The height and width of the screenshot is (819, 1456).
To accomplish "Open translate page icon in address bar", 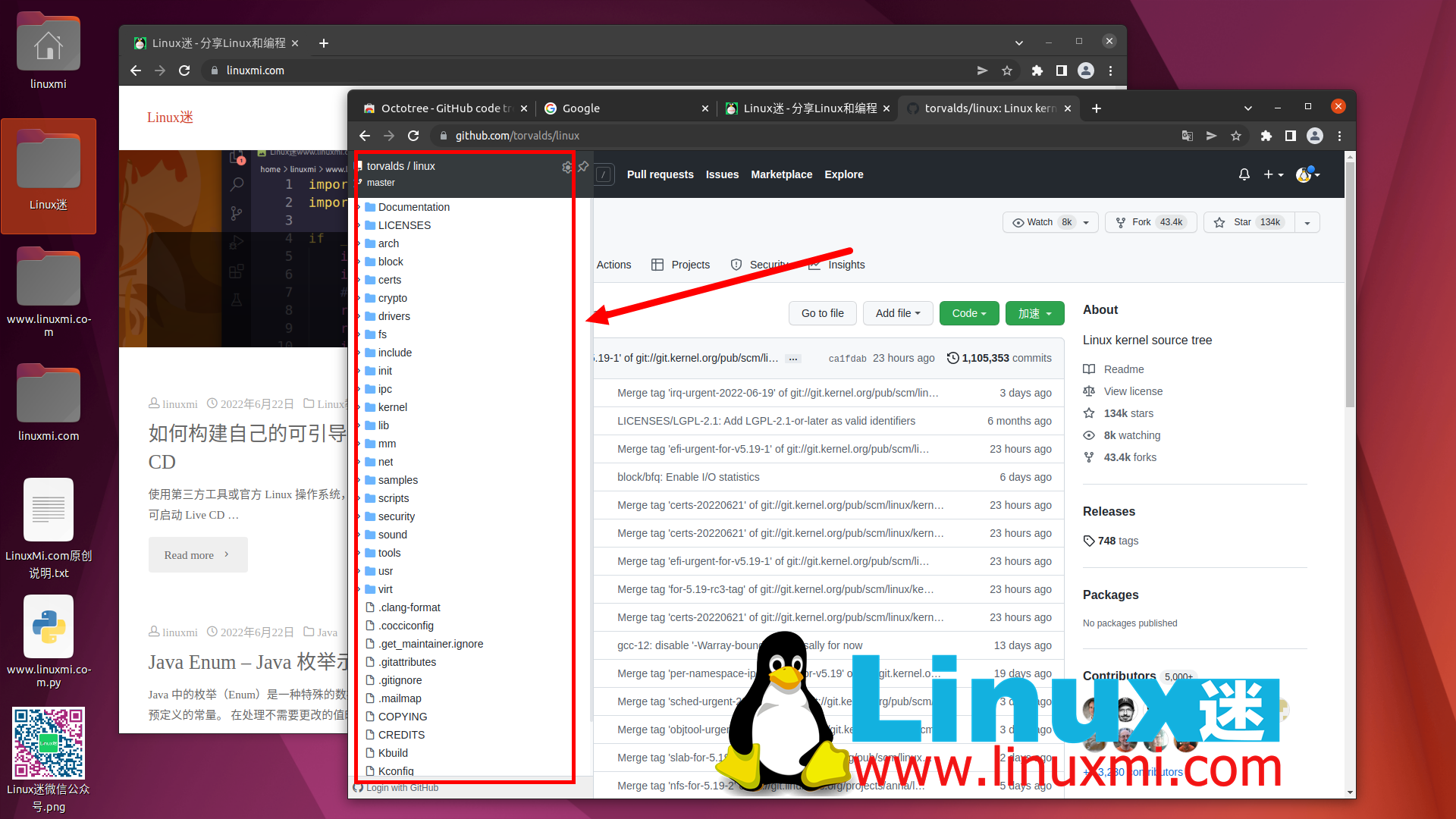I will pyautogui.click(x=1187, y=136).
